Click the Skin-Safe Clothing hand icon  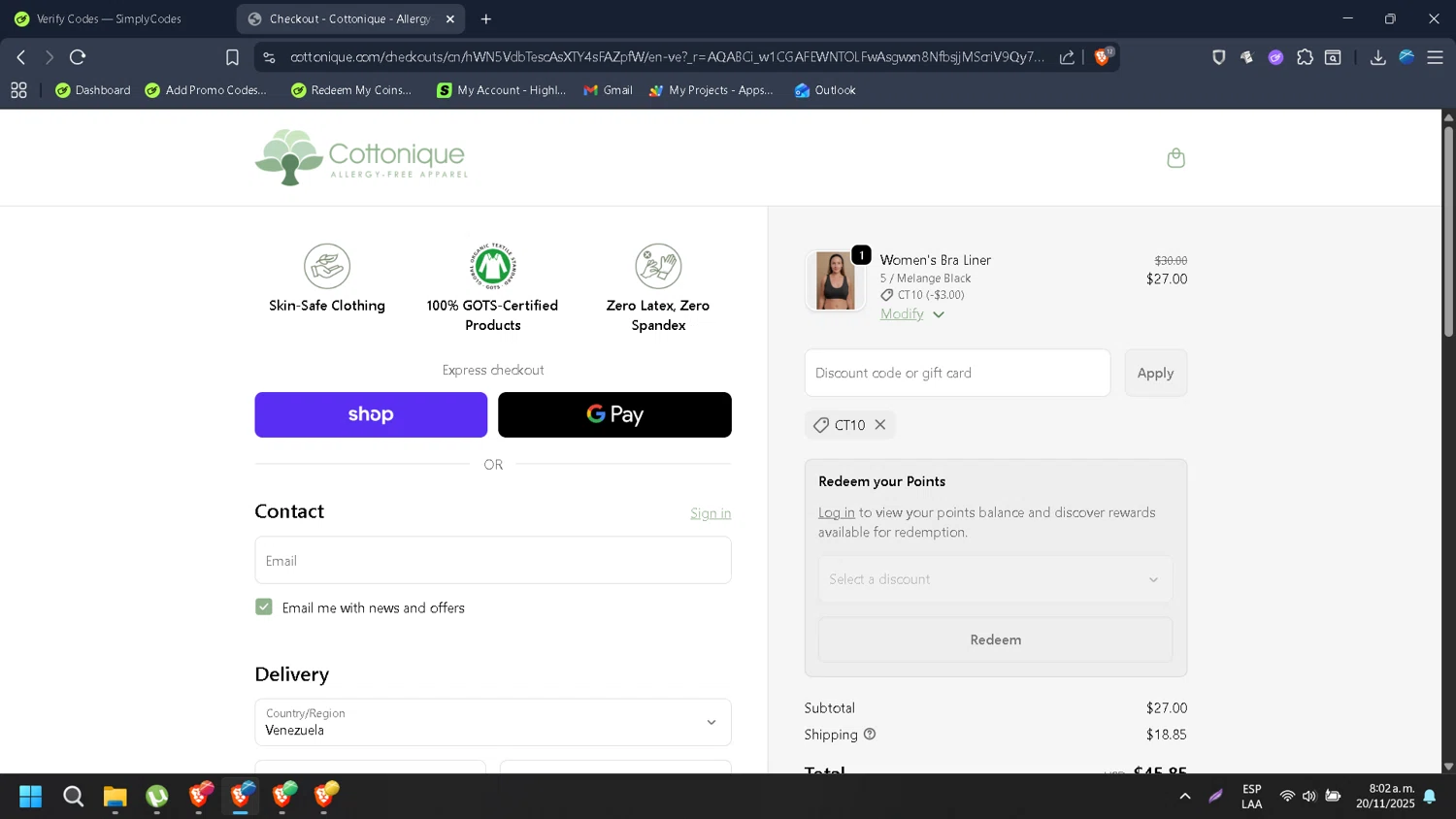click(327, 266)
